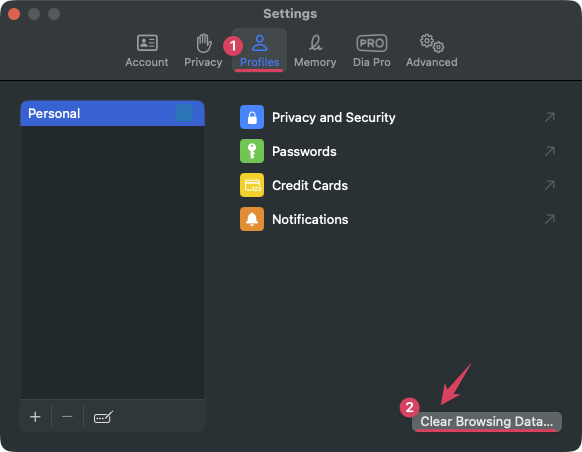The image size is (582, 452).
Task: Open Privacy and Security external arrow
Action: [x=550, y=117]
